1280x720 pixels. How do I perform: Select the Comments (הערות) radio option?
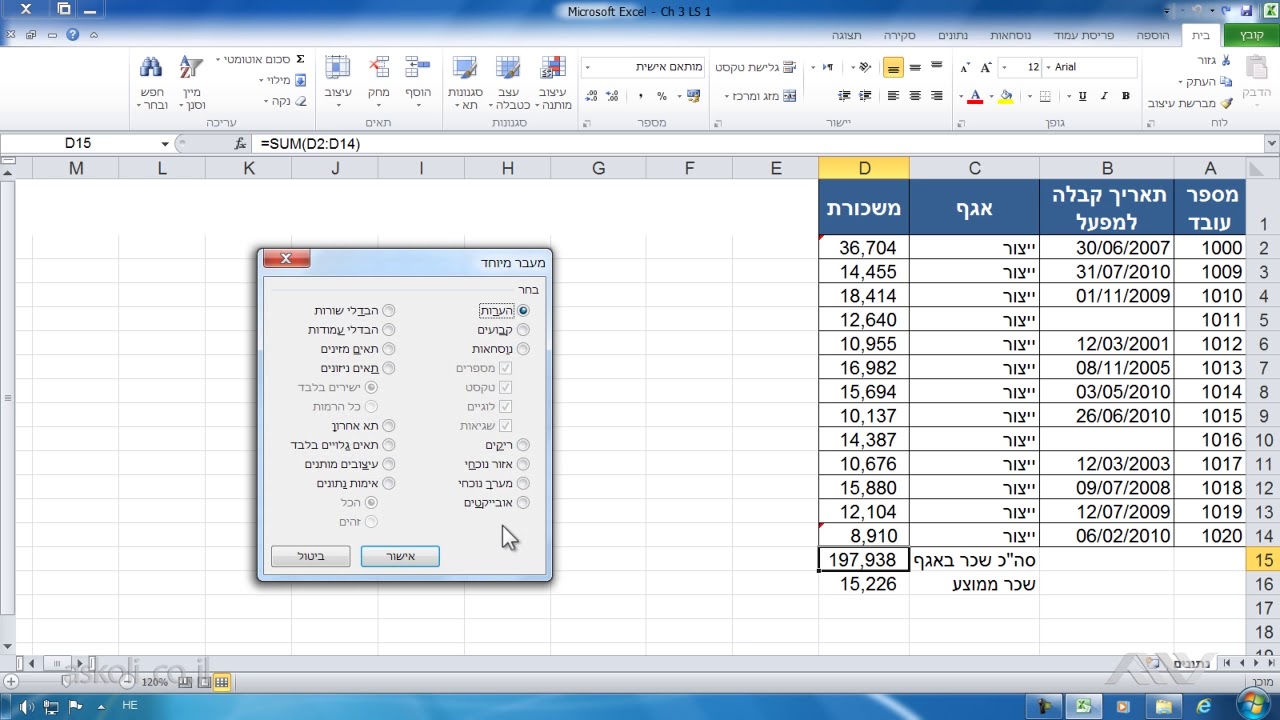tap(523, 311)
